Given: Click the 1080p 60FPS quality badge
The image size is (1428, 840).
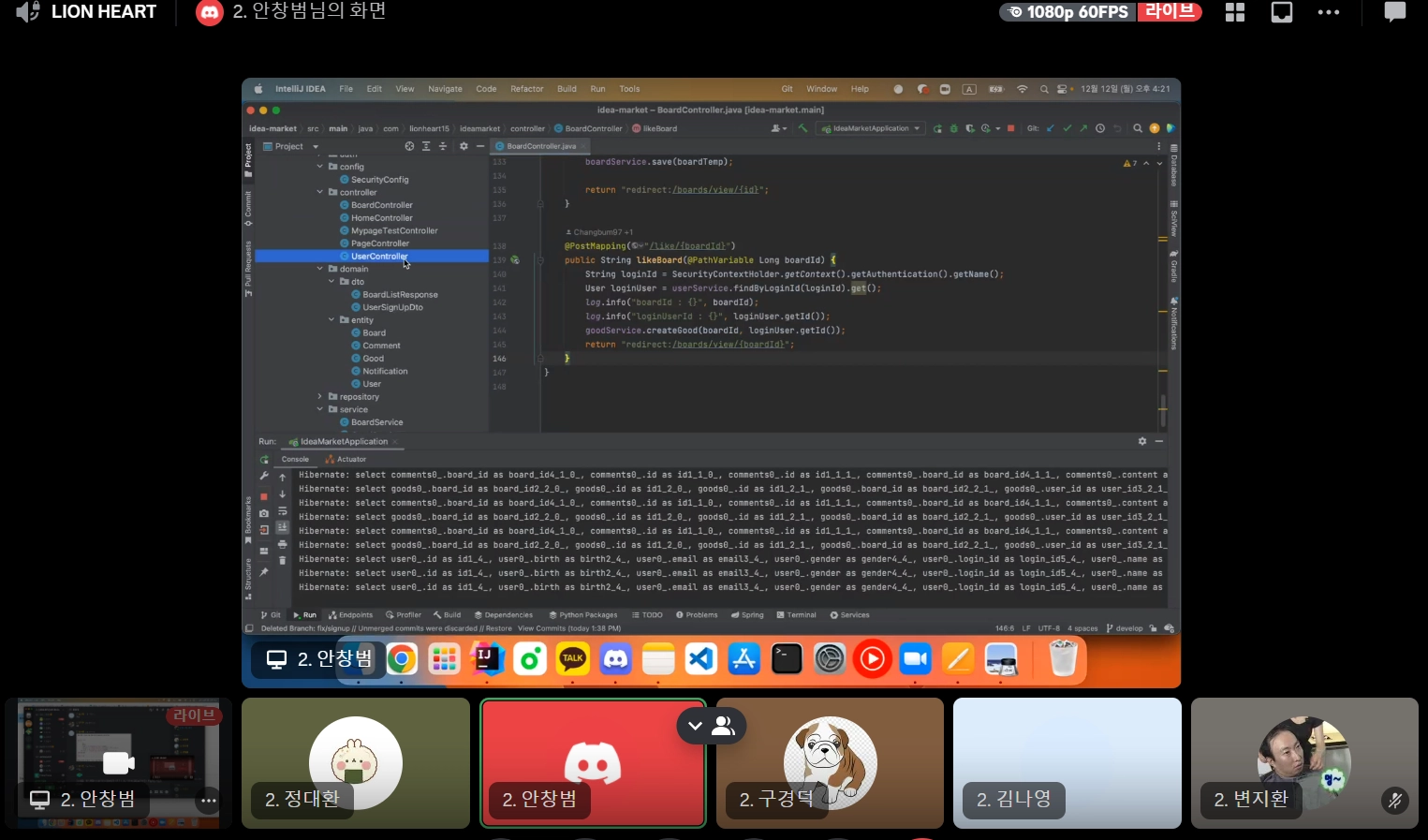Looking at the screenshot, I should [x=1068, y=12].
